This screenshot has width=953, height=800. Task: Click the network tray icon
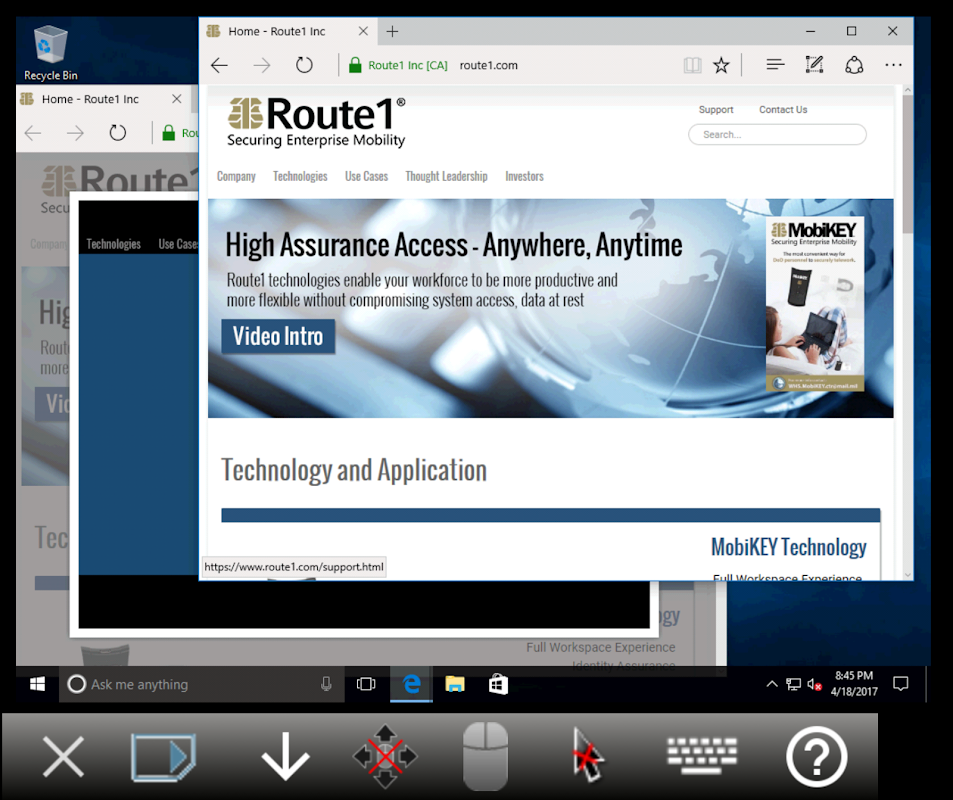793,684
